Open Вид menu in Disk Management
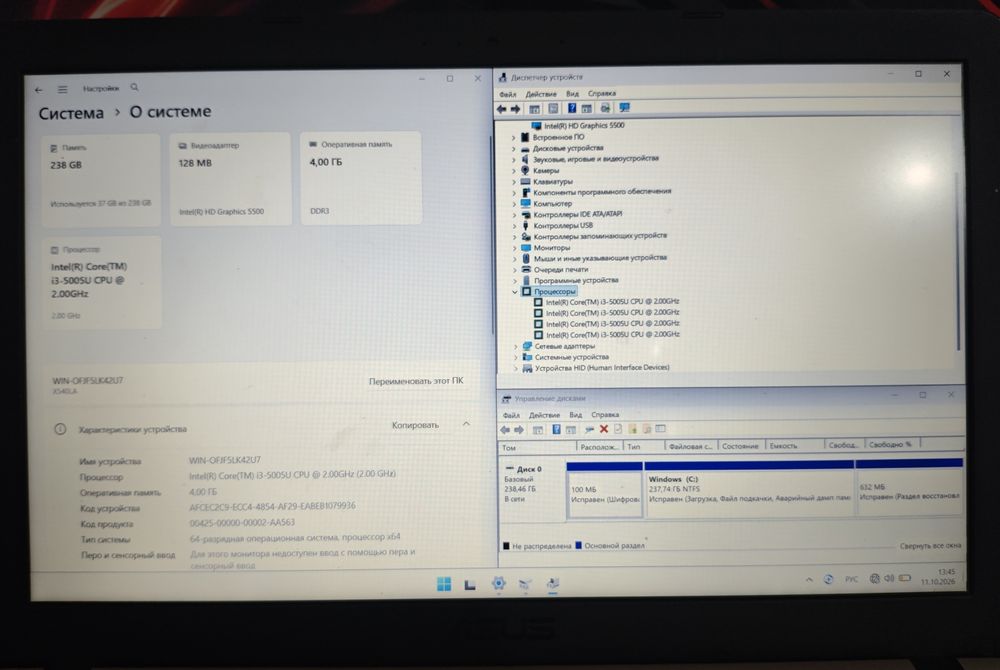 (575, 414)
